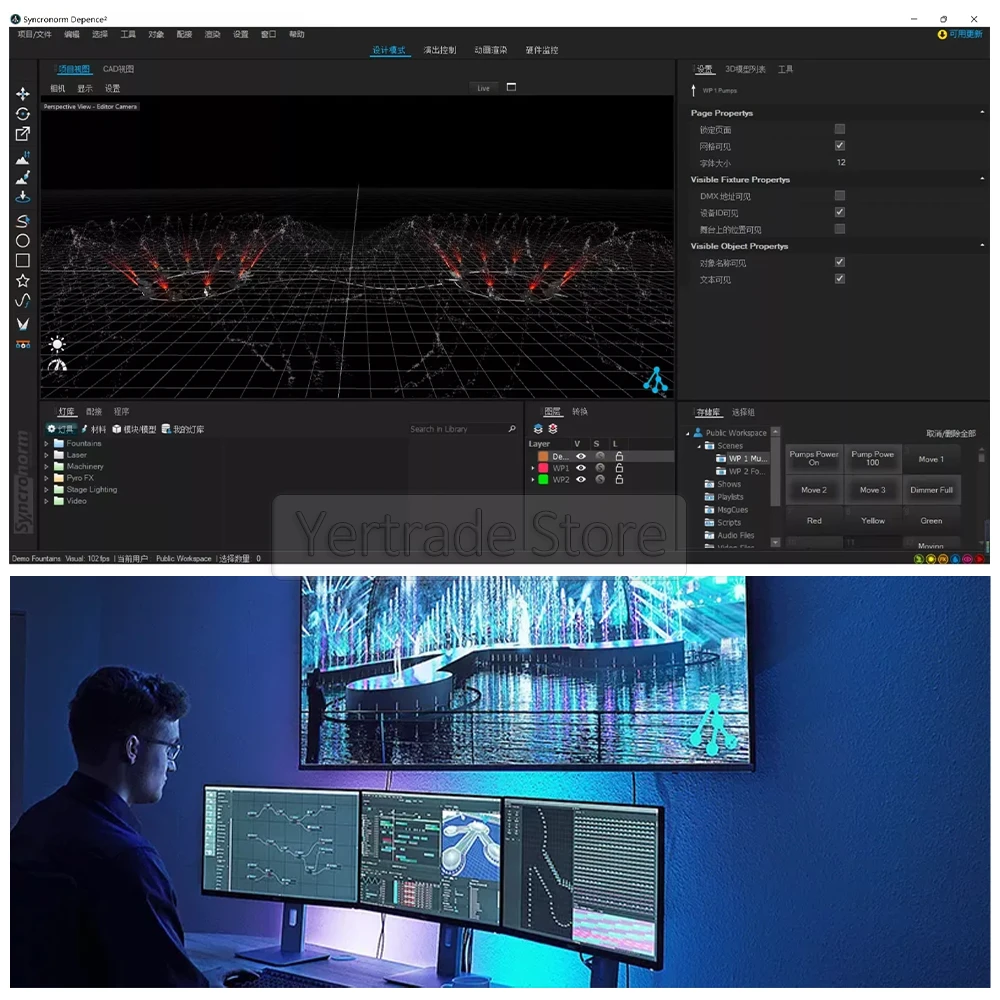Click the window/fullscreen icon next to Live
1000x1000 pixels.
pyautogui.click(x=511, y=87)
